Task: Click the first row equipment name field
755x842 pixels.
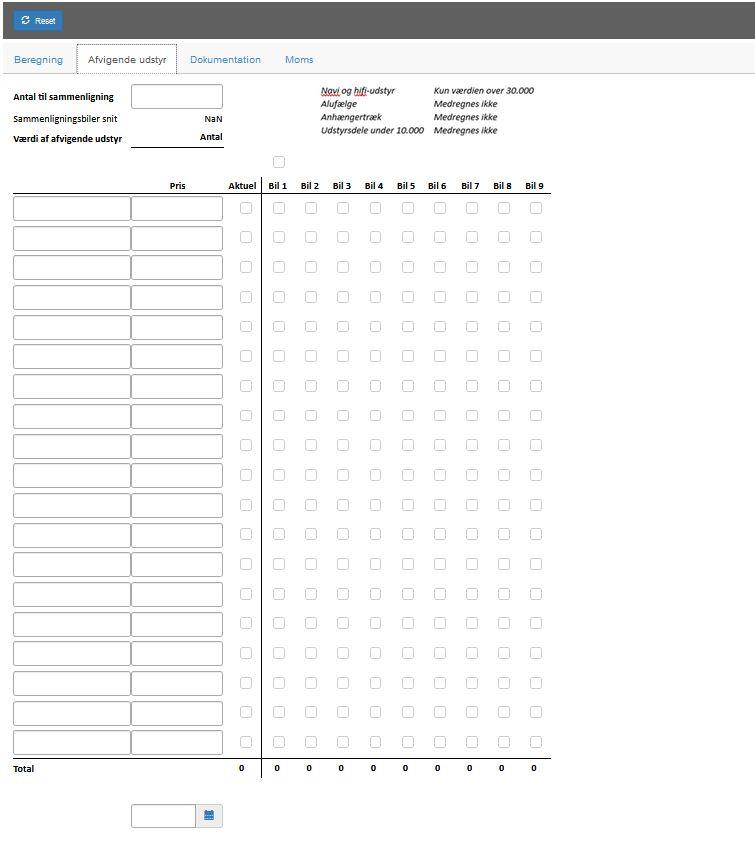Action: 71,208
